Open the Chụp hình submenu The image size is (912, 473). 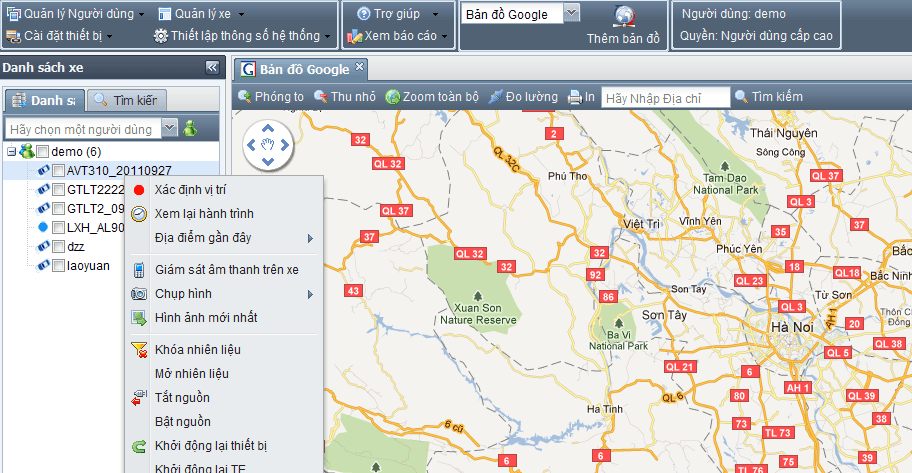pos(225,294)
